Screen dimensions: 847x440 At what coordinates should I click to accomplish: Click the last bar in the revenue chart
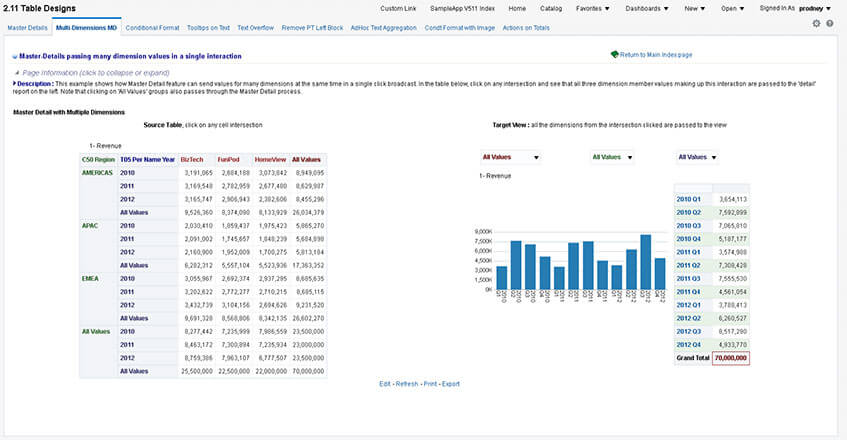[660, 274]
